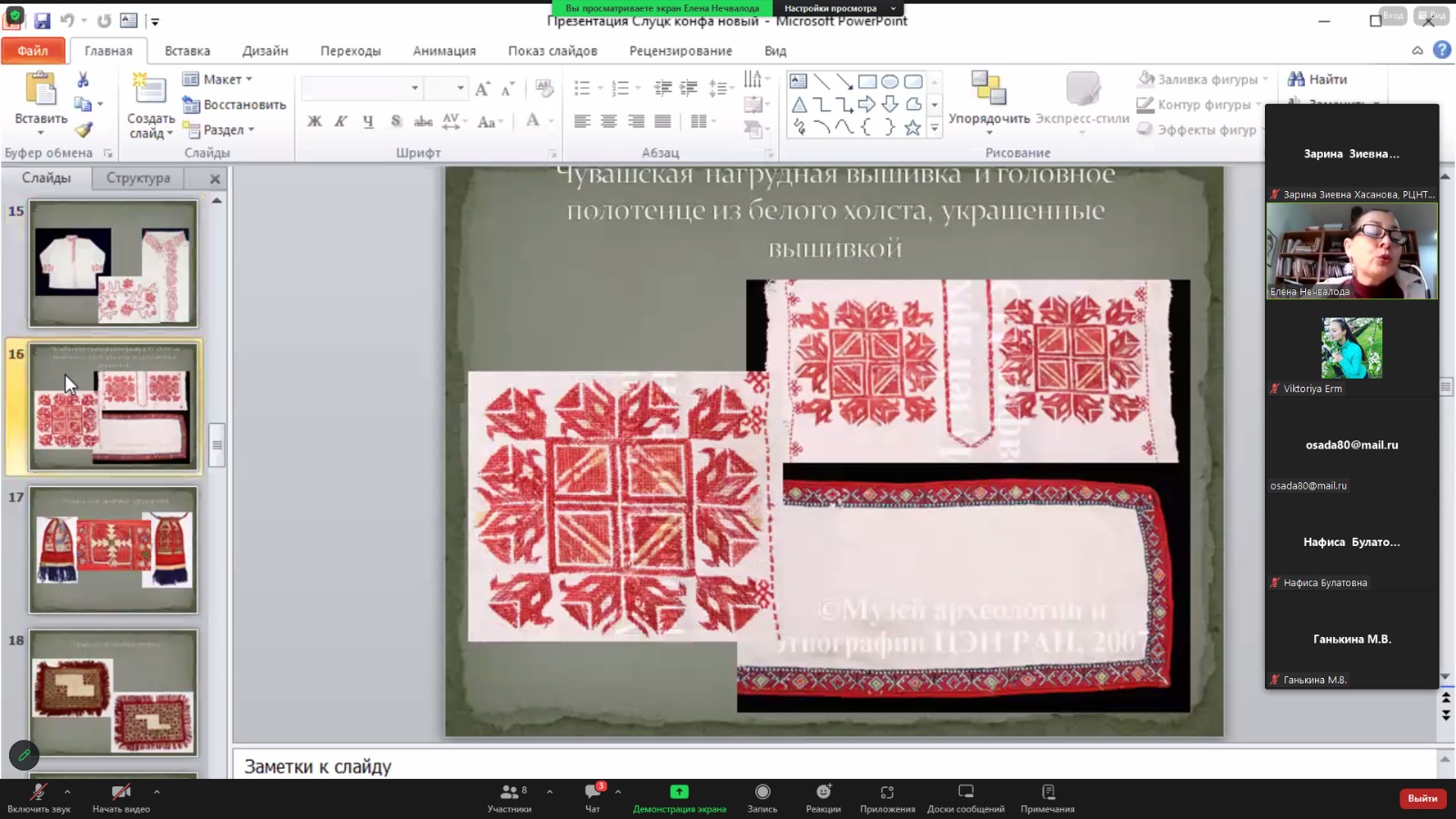Open the Section (Раздел) dropdown
This screenshot has height=819, width=1456.
[x=219, y=130]
